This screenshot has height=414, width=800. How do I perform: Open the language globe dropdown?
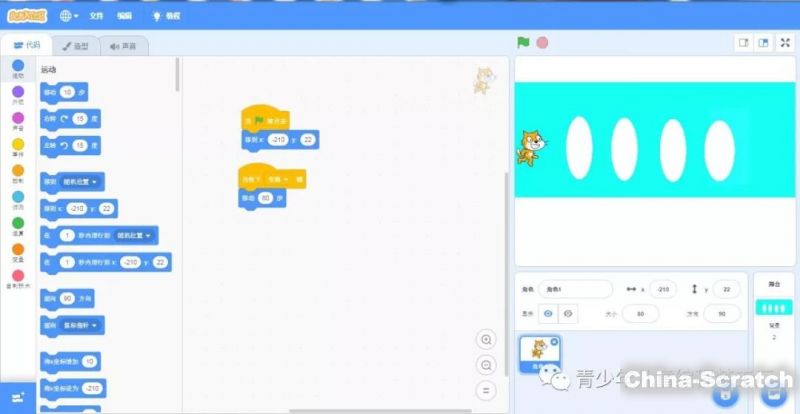[70, 16]
